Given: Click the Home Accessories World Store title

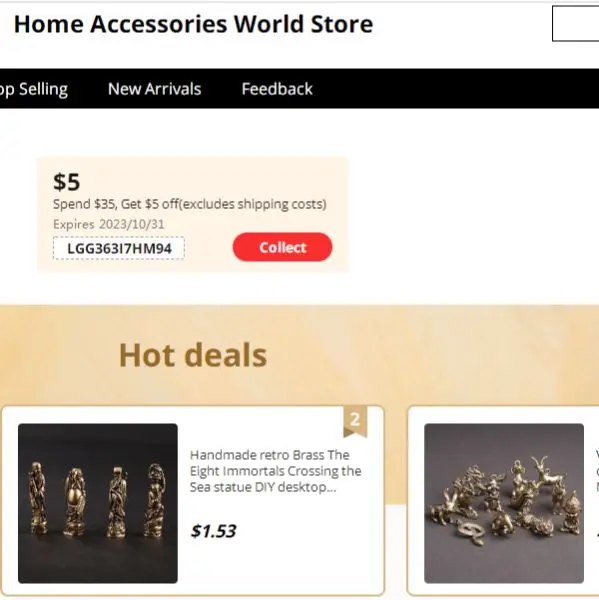Looking at the screenshot, I should [x=193, y=24].
